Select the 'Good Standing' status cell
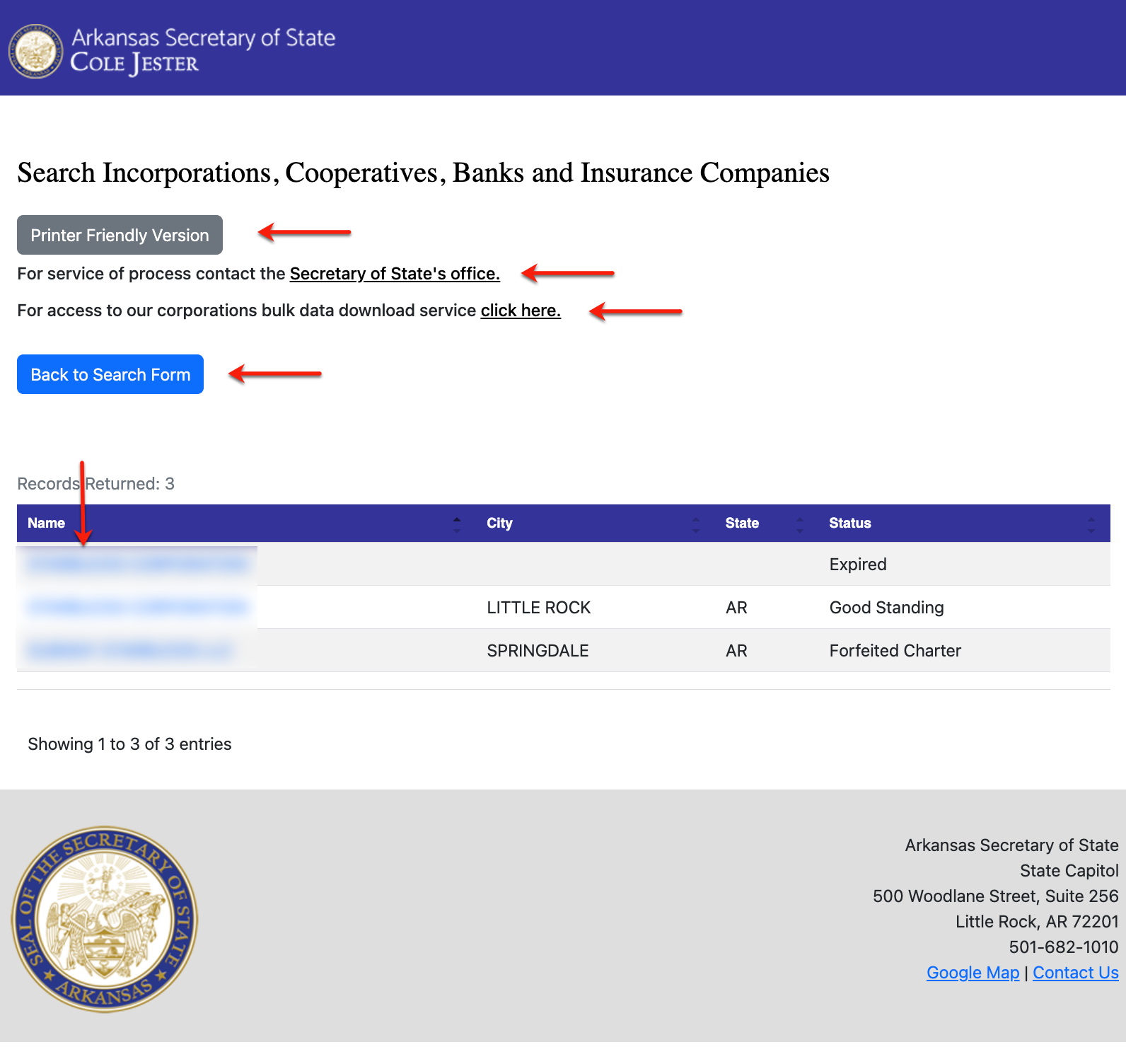Screen dimensions: 1126x1064 point(887,607)
